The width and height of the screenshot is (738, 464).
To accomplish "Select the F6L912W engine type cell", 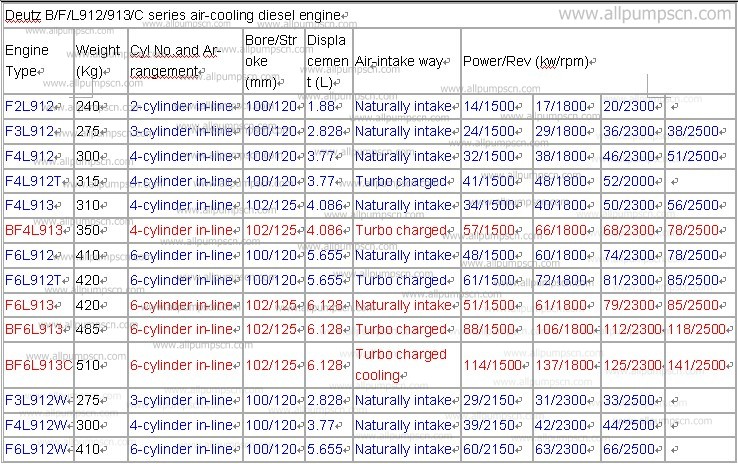I will [x=36, y=451].
